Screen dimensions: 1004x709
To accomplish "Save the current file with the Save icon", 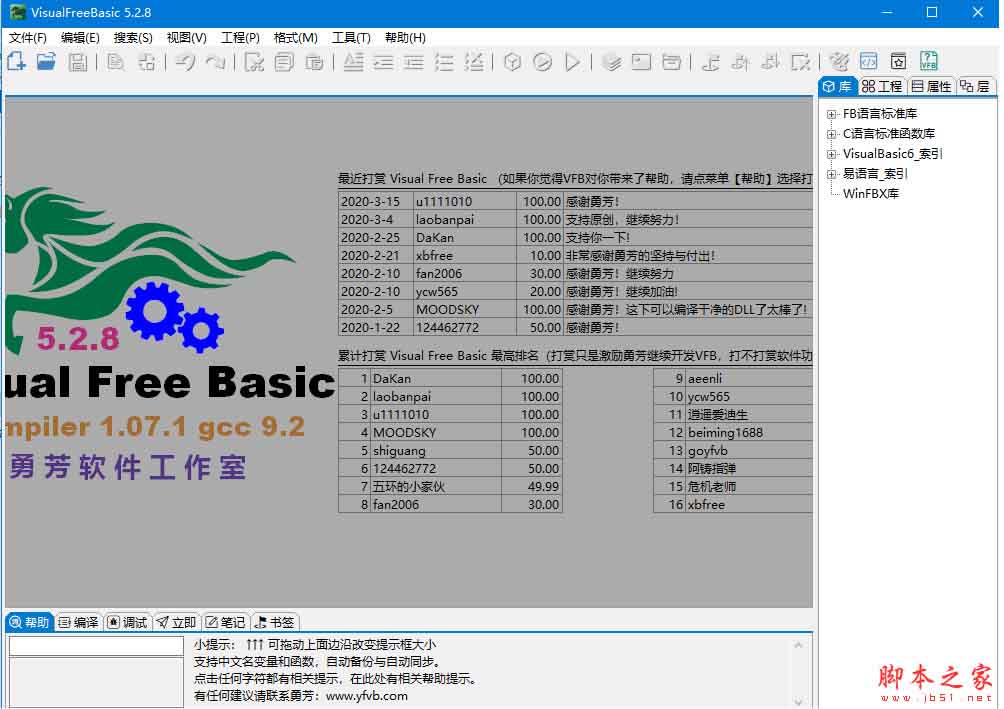I will point(76,61).
